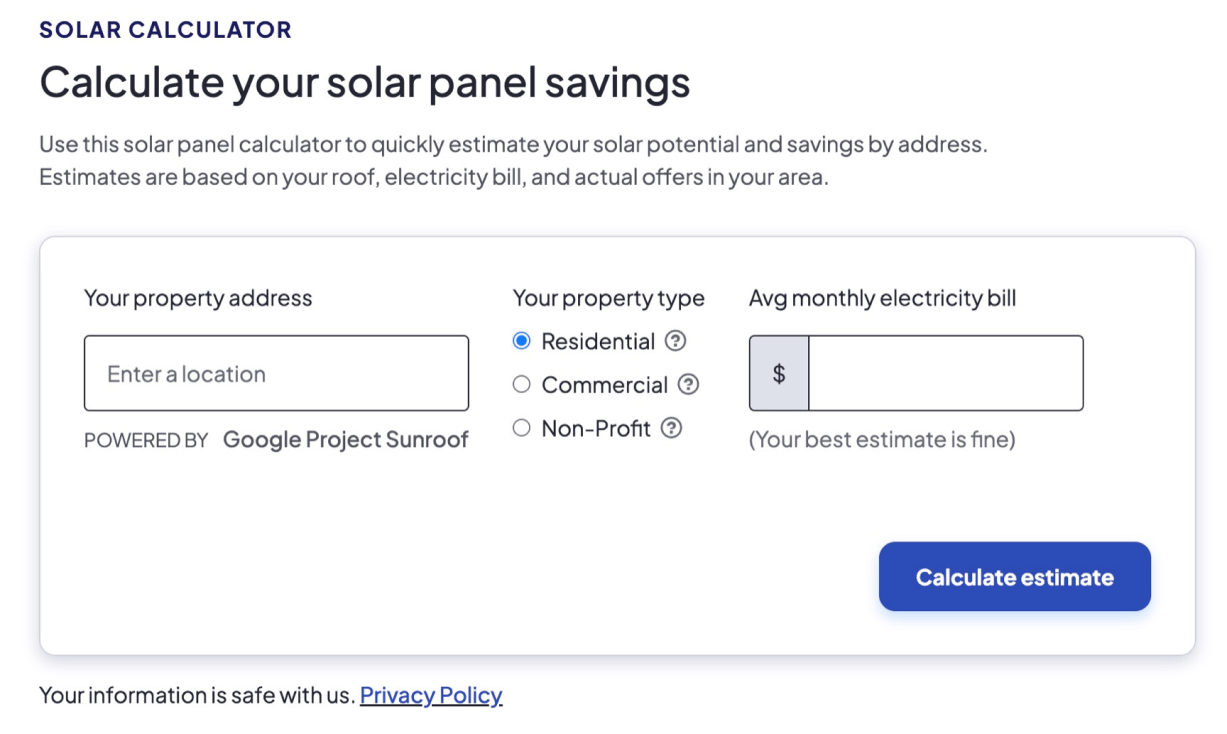Click the "POWERED BY" caption text
Screen dimensions: 1227x734
coord(146,441)
